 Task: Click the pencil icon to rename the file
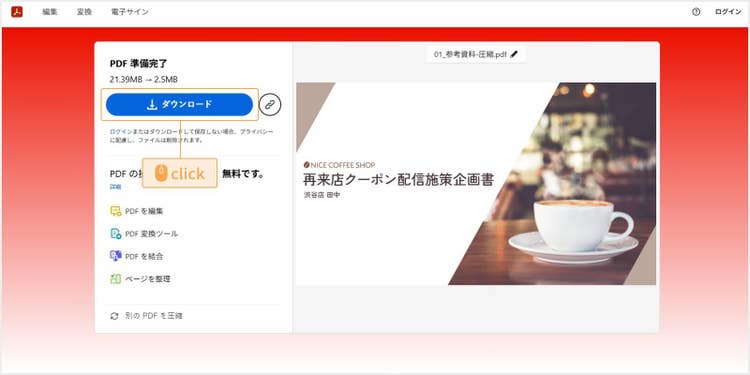click(x=514, y=55)
